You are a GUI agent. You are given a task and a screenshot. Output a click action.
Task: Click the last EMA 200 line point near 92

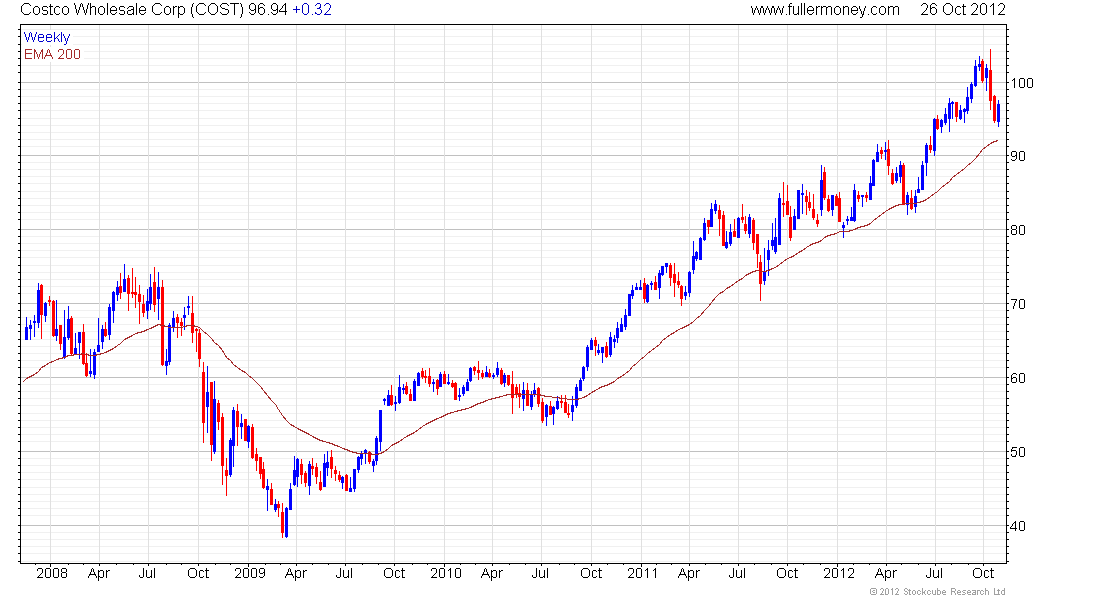(996, 141)
